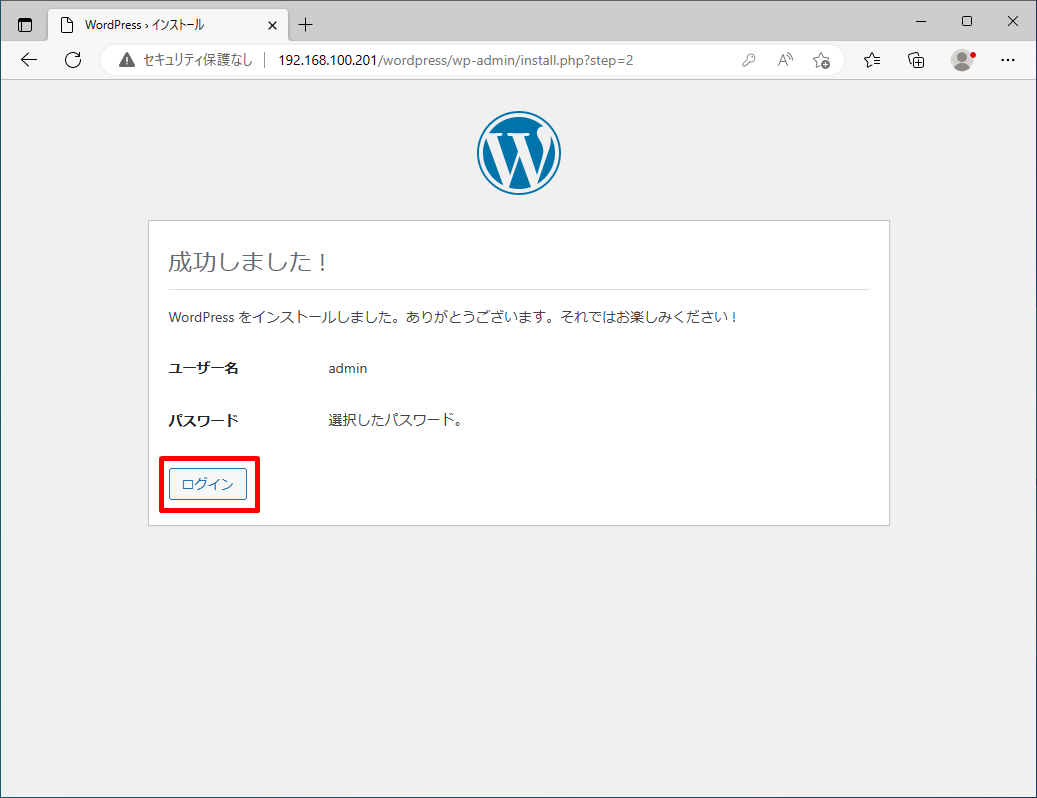The height and width of the screenshot is (798, 1037).
Task: Start Read Aloud from address bar
Action: click(x=785, y=60)
